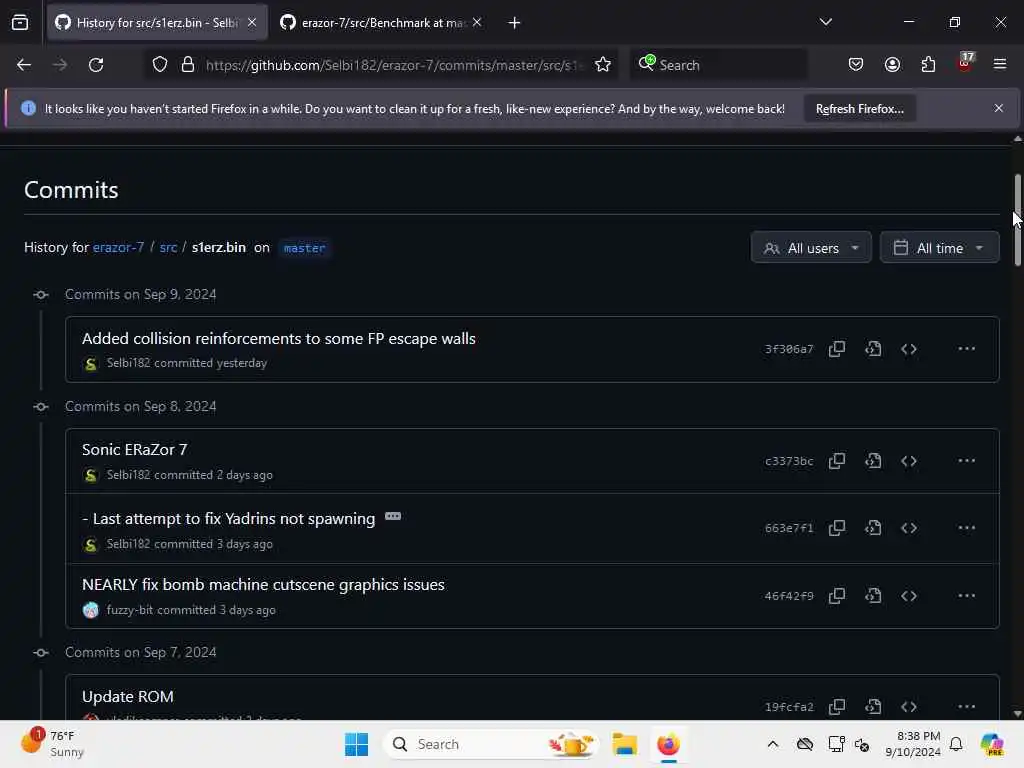This screenshot has height=768, width=1024.
Task: Dismiss the Firefox refresh notification bar
Action: [999, 108]
